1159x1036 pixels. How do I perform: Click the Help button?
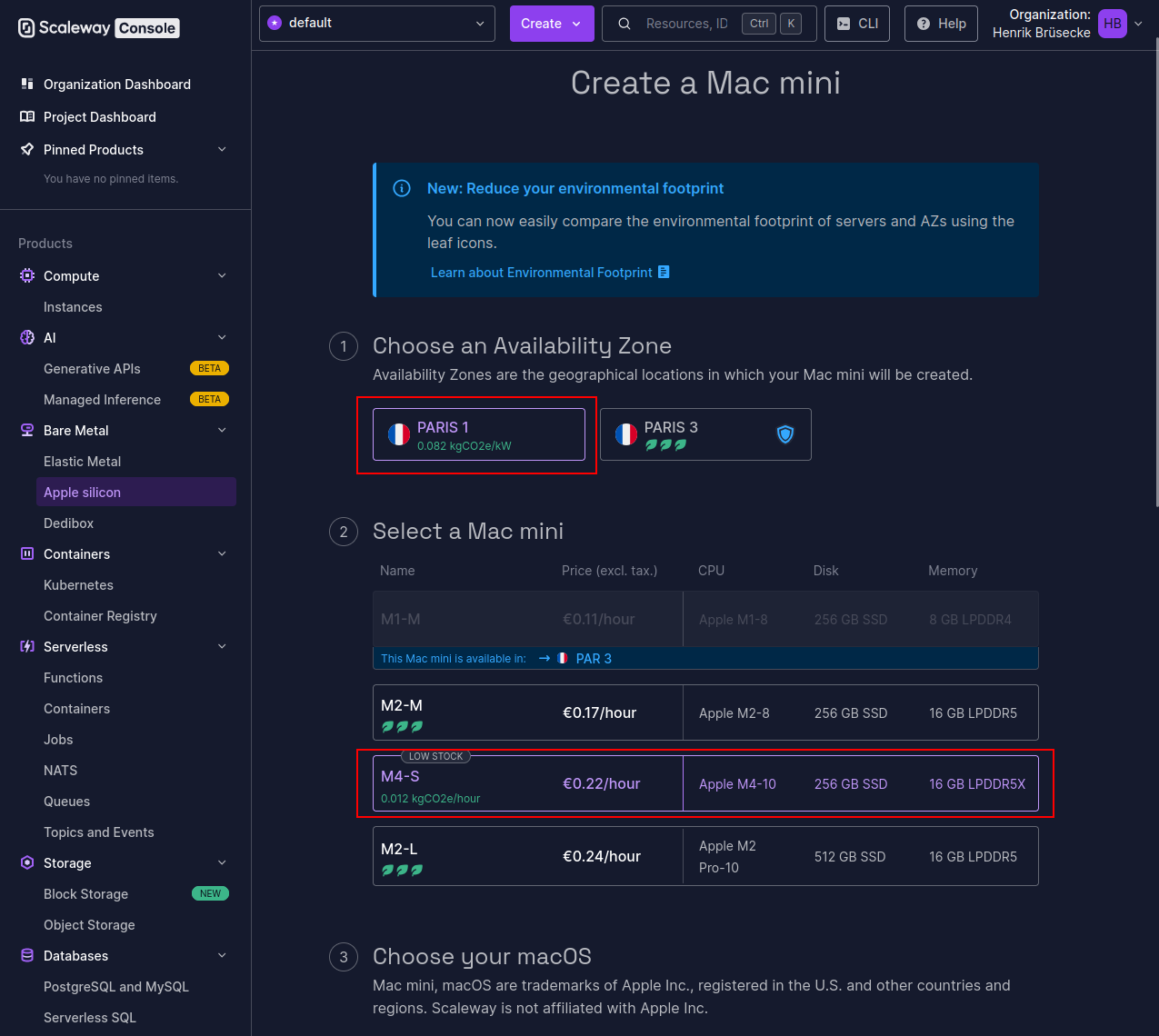(941, 24)
